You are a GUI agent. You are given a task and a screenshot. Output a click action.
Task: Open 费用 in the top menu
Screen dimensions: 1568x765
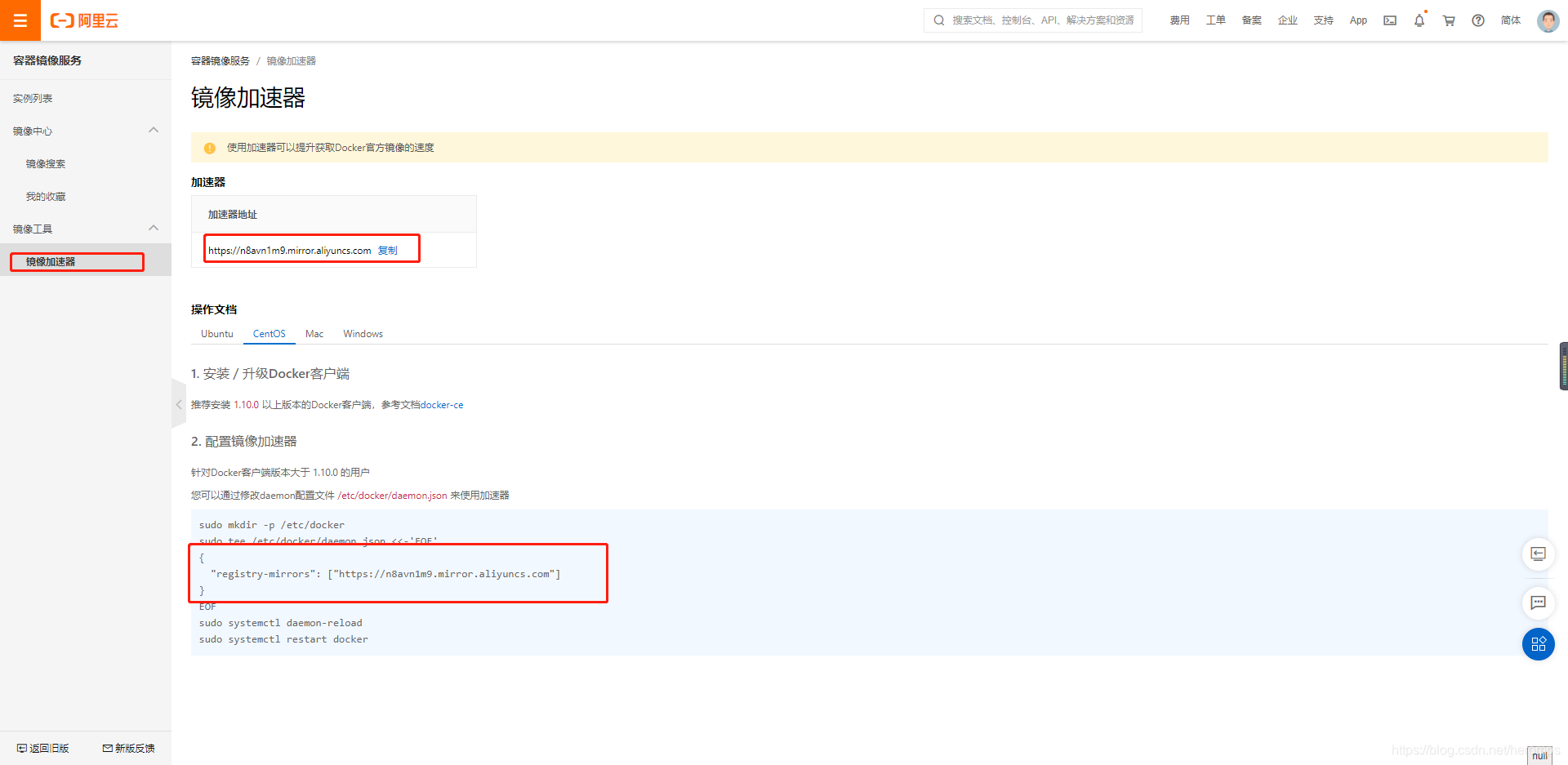[1179, 20]
